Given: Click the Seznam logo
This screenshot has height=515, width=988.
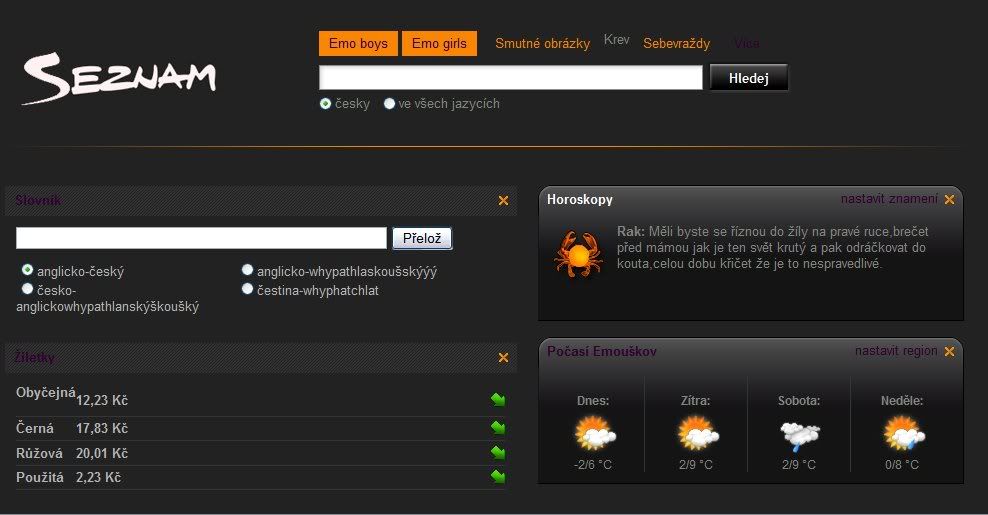Looking at the screenshot, I should click(118, 79).
